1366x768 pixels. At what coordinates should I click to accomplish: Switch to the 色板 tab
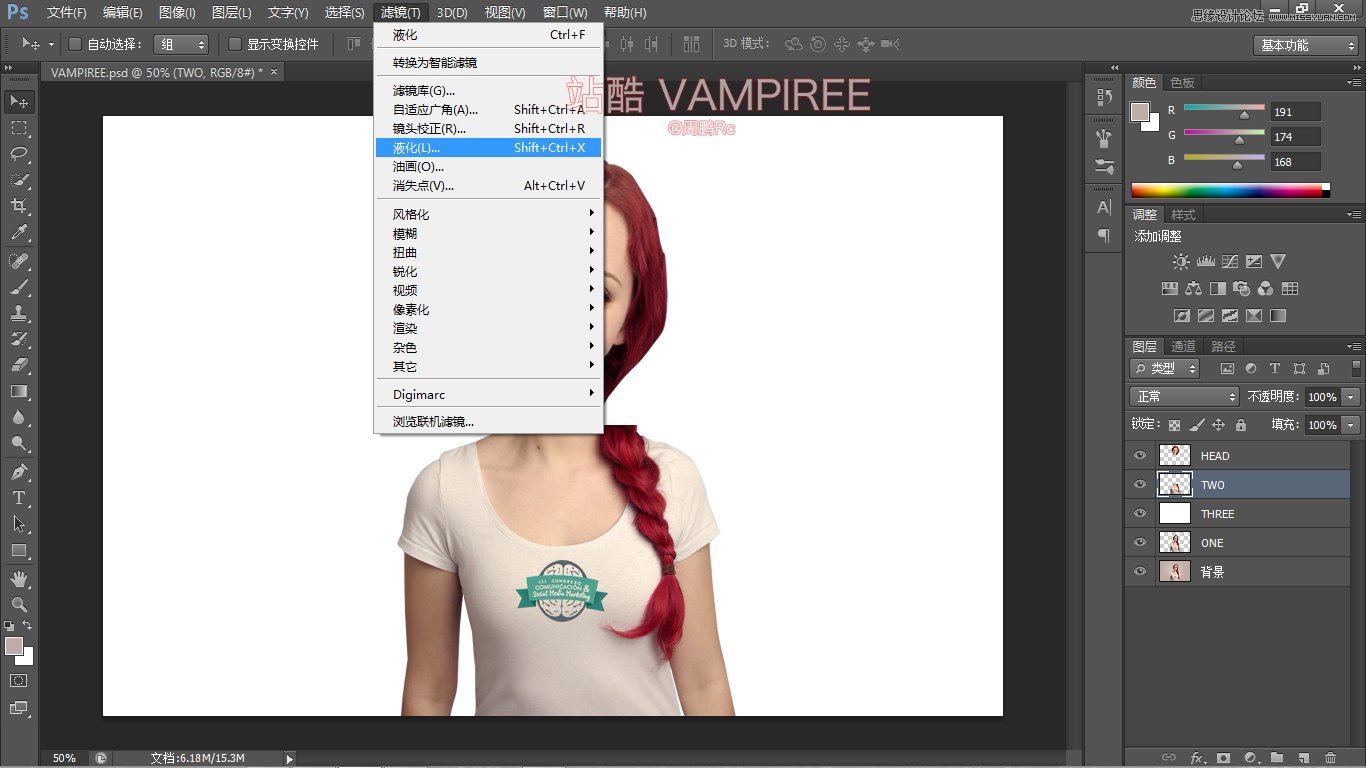[1182, 82]
